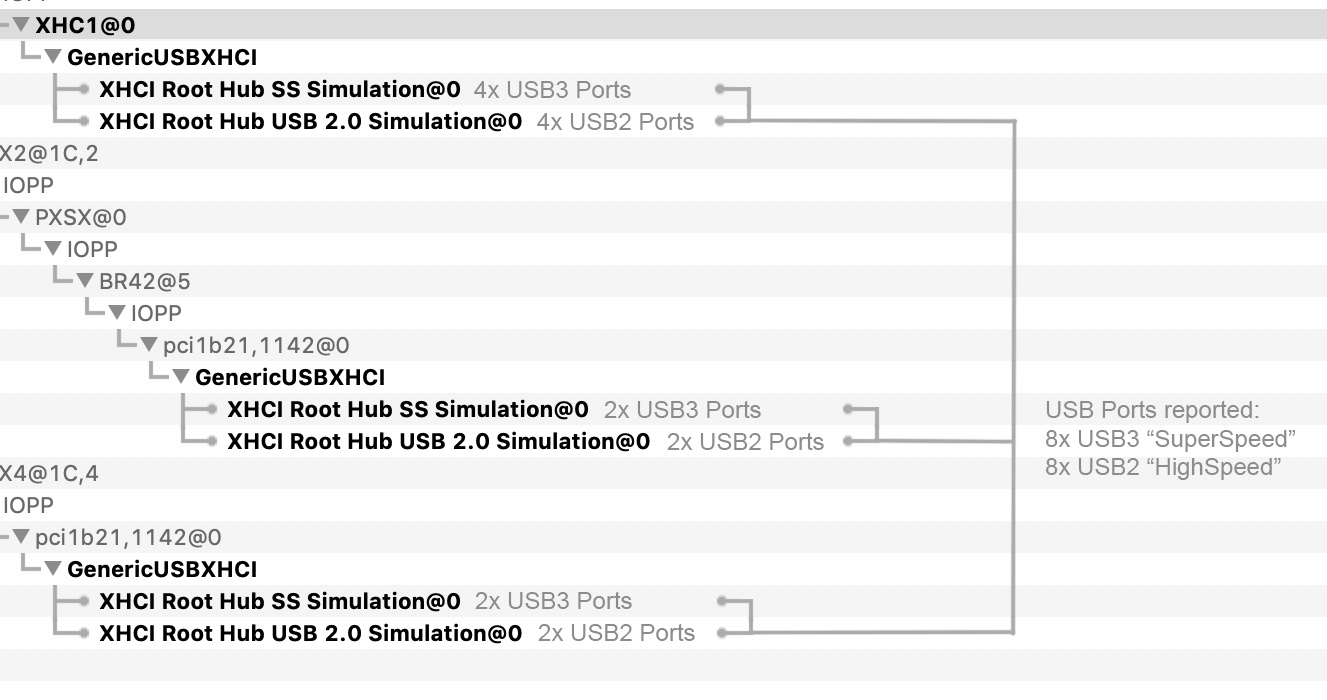Collapse GenericUSBXHCI nested in BR42@5 subtree
Screen dimensions: 1327x700
[182, 378]
